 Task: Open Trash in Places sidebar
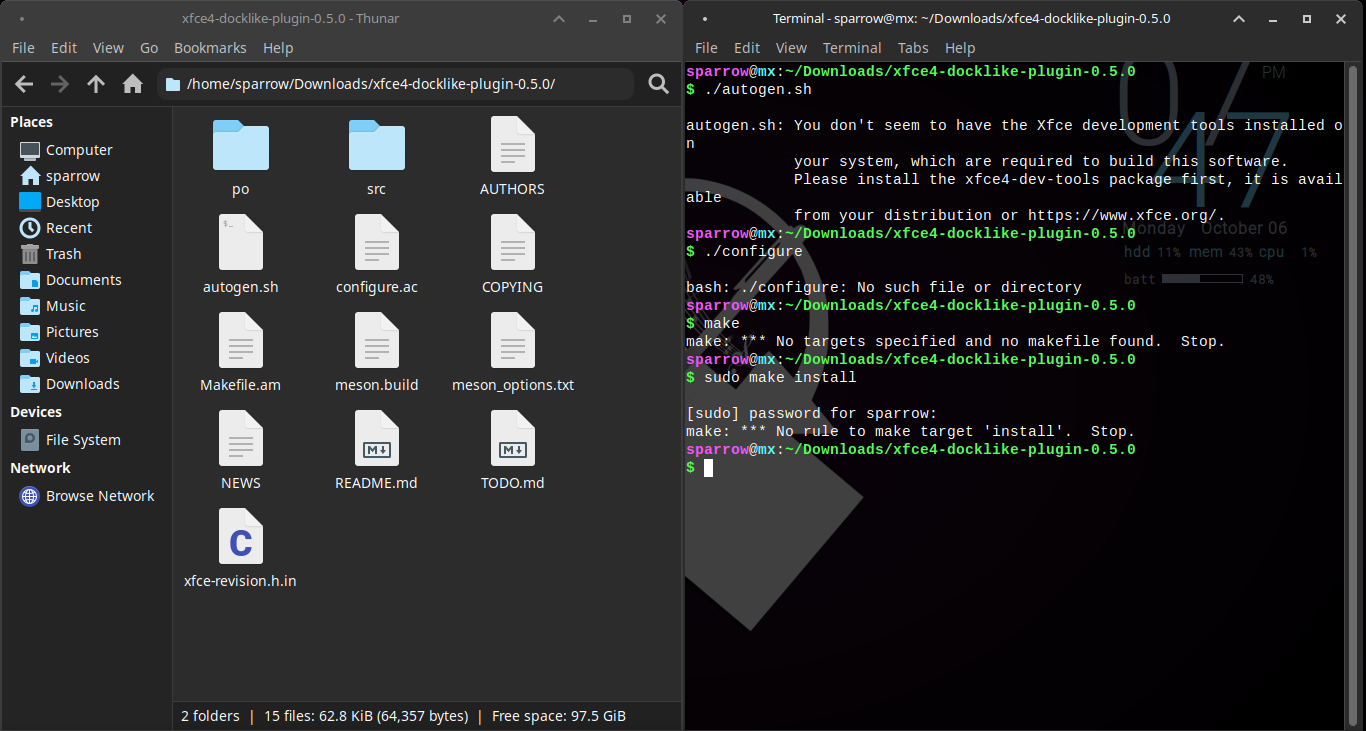pos(63,254)
